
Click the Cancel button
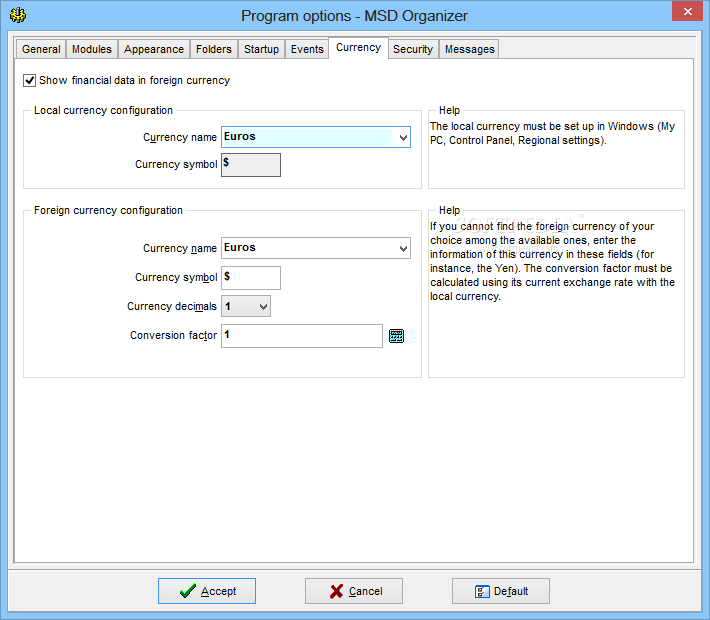click(x=354, y=591)
